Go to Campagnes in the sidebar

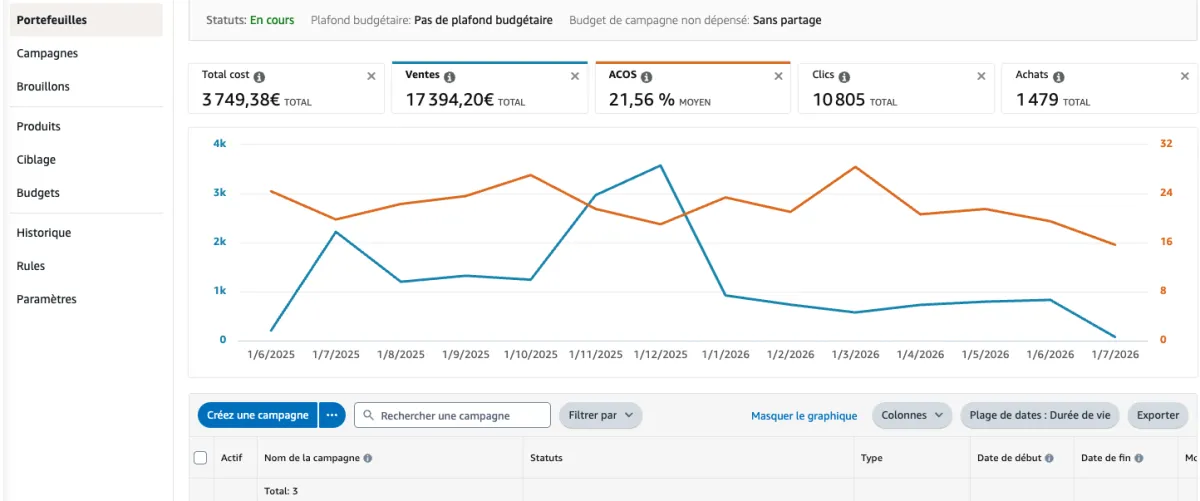[x=47, y=54]
